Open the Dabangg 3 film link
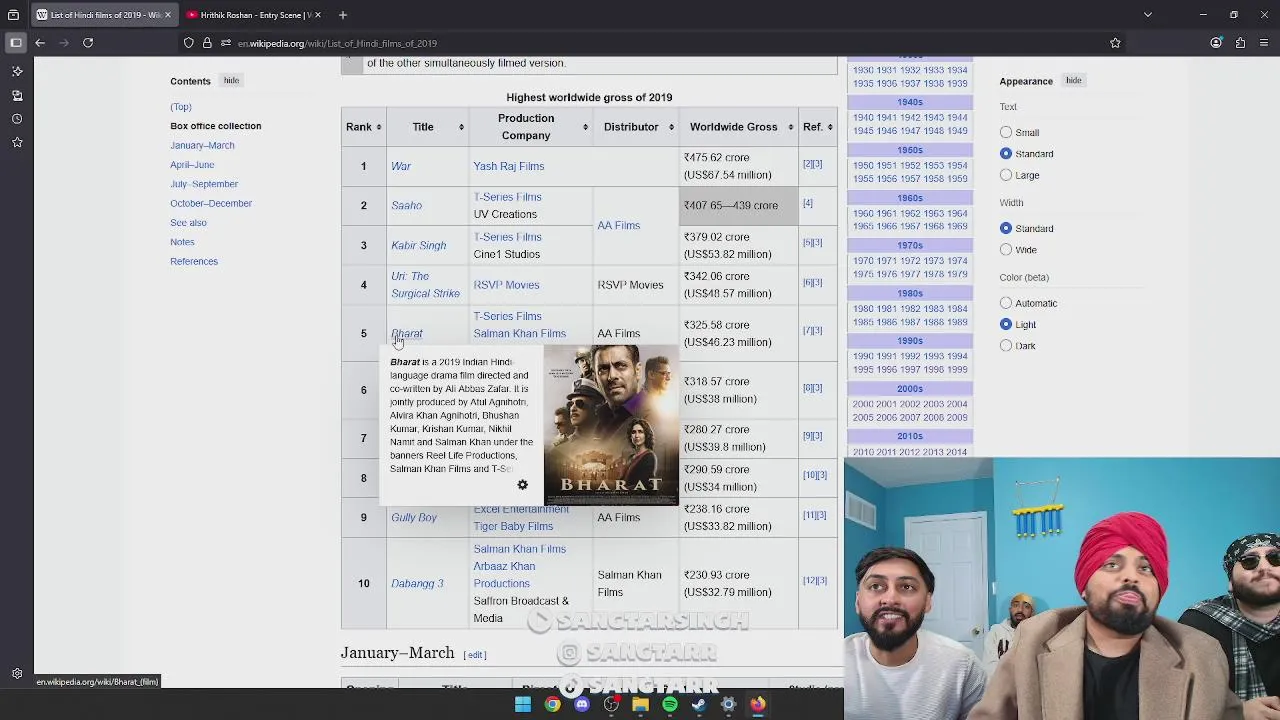Image resolution: width=1280 pixels, height=720 pixels. 417,583
